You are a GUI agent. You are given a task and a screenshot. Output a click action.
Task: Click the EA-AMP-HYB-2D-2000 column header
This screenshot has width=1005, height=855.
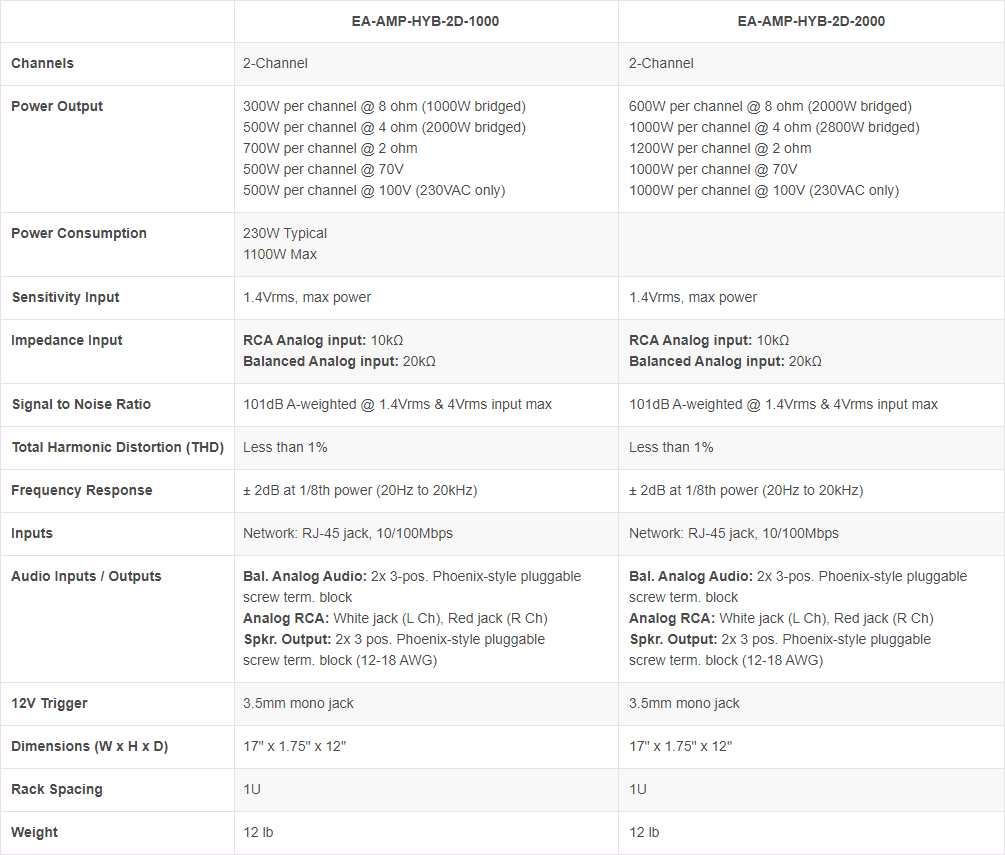[x=811, y=21]
